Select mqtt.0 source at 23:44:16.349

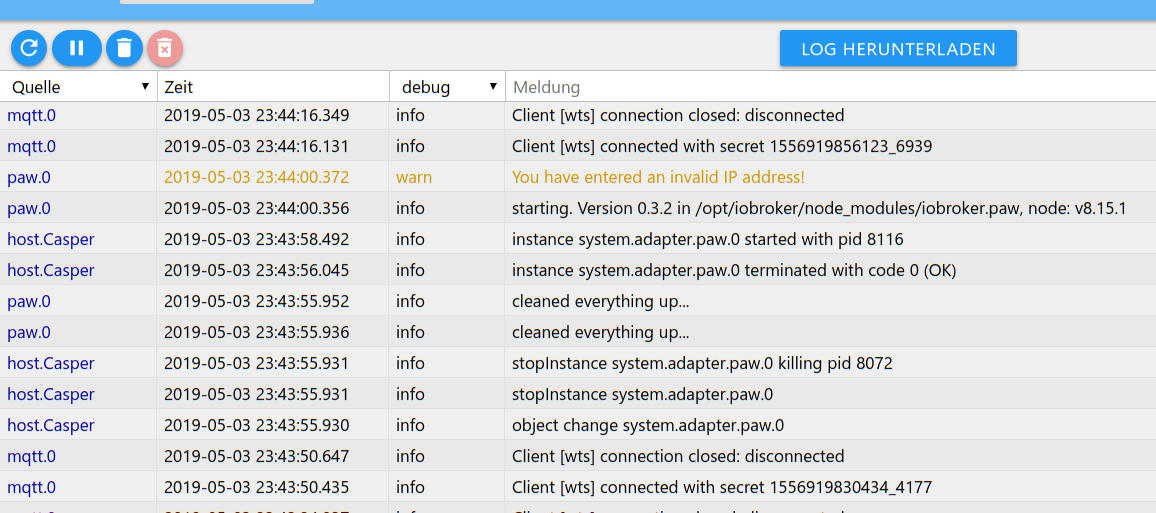pyautogui.click(x=32, y=116)
